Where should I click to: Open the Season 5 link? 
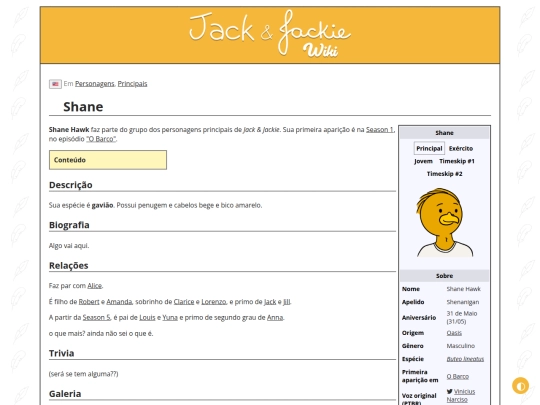pos(96,318)
